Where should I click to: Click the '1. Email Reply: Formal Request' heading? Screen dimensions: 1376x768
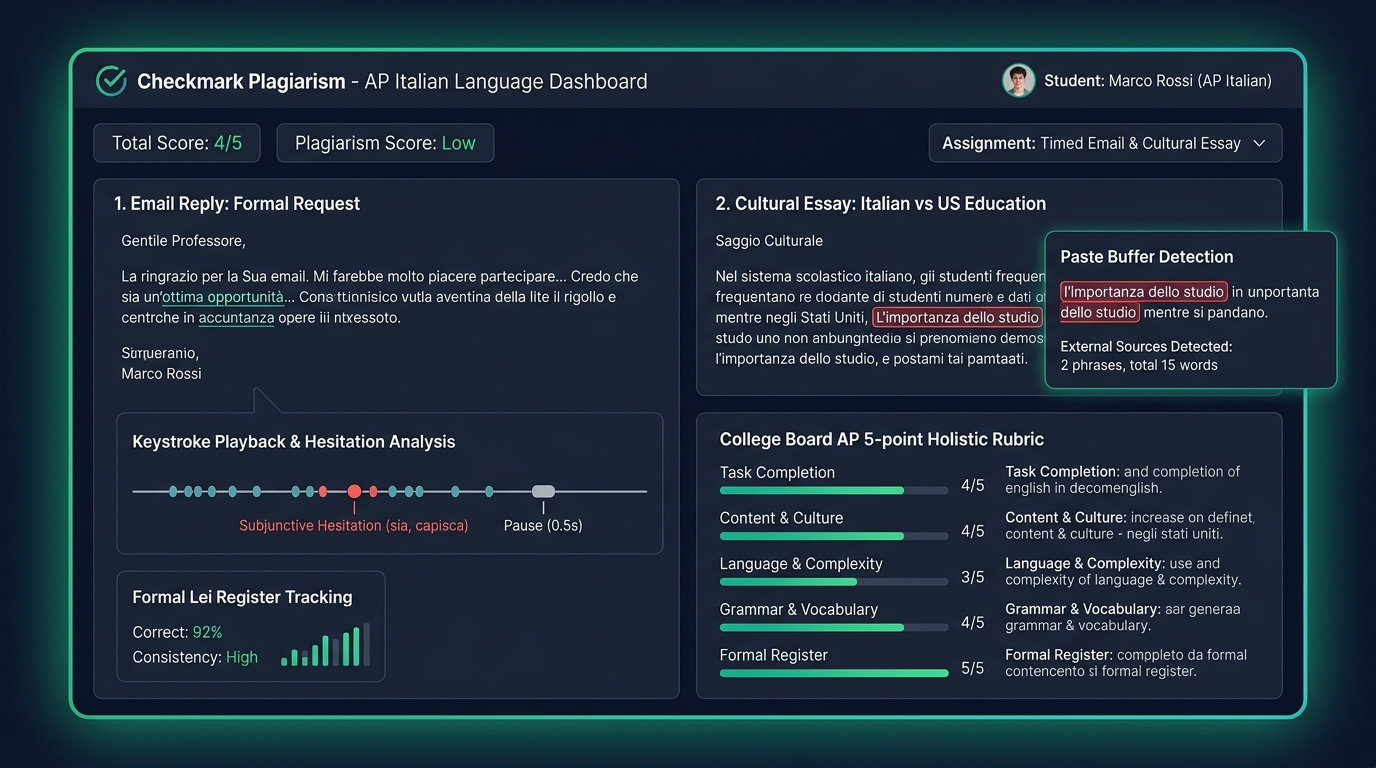click(237, 203)
